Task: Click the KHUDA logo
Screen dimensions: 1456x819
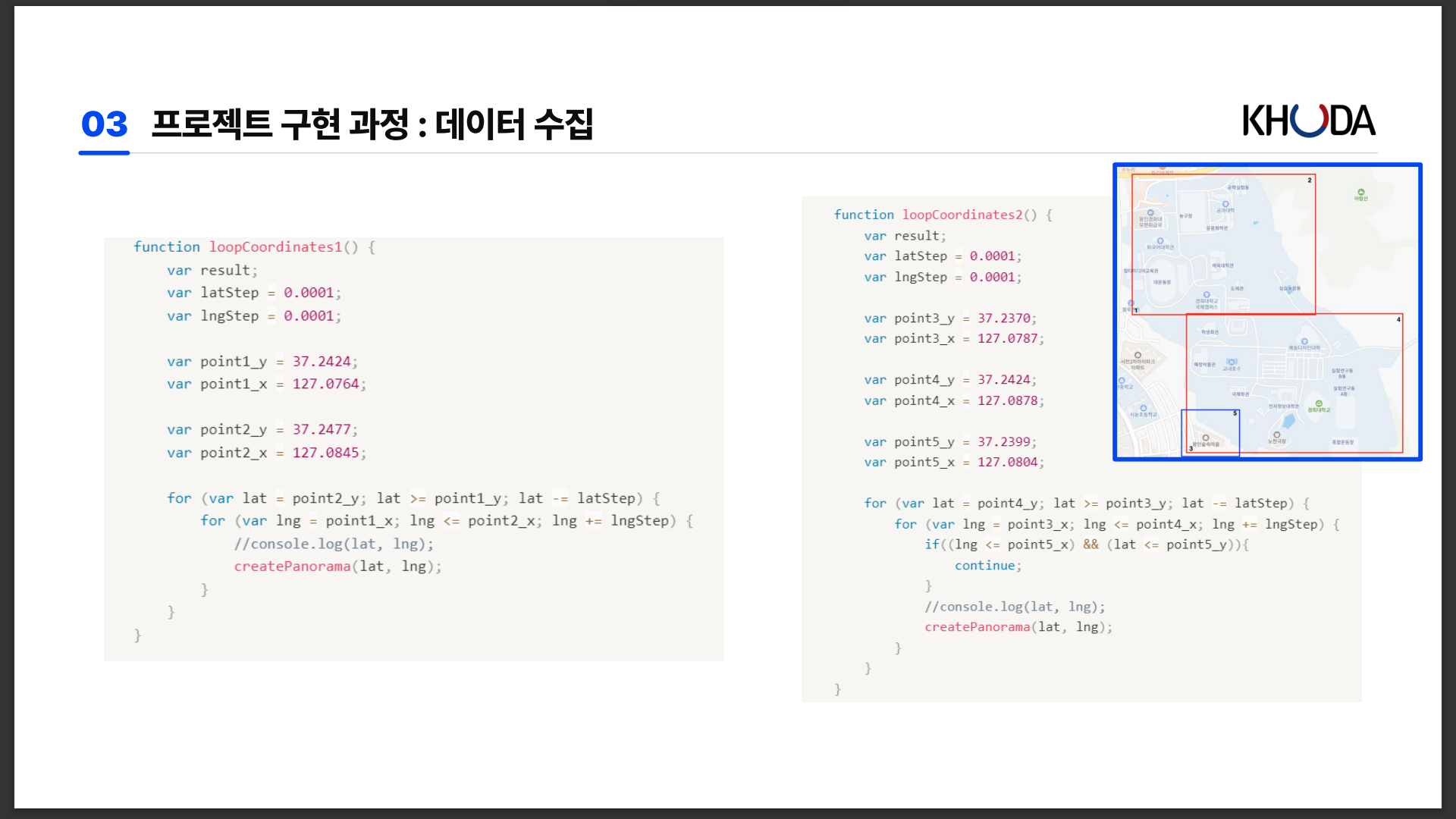Action: [x=1309, y=121]
